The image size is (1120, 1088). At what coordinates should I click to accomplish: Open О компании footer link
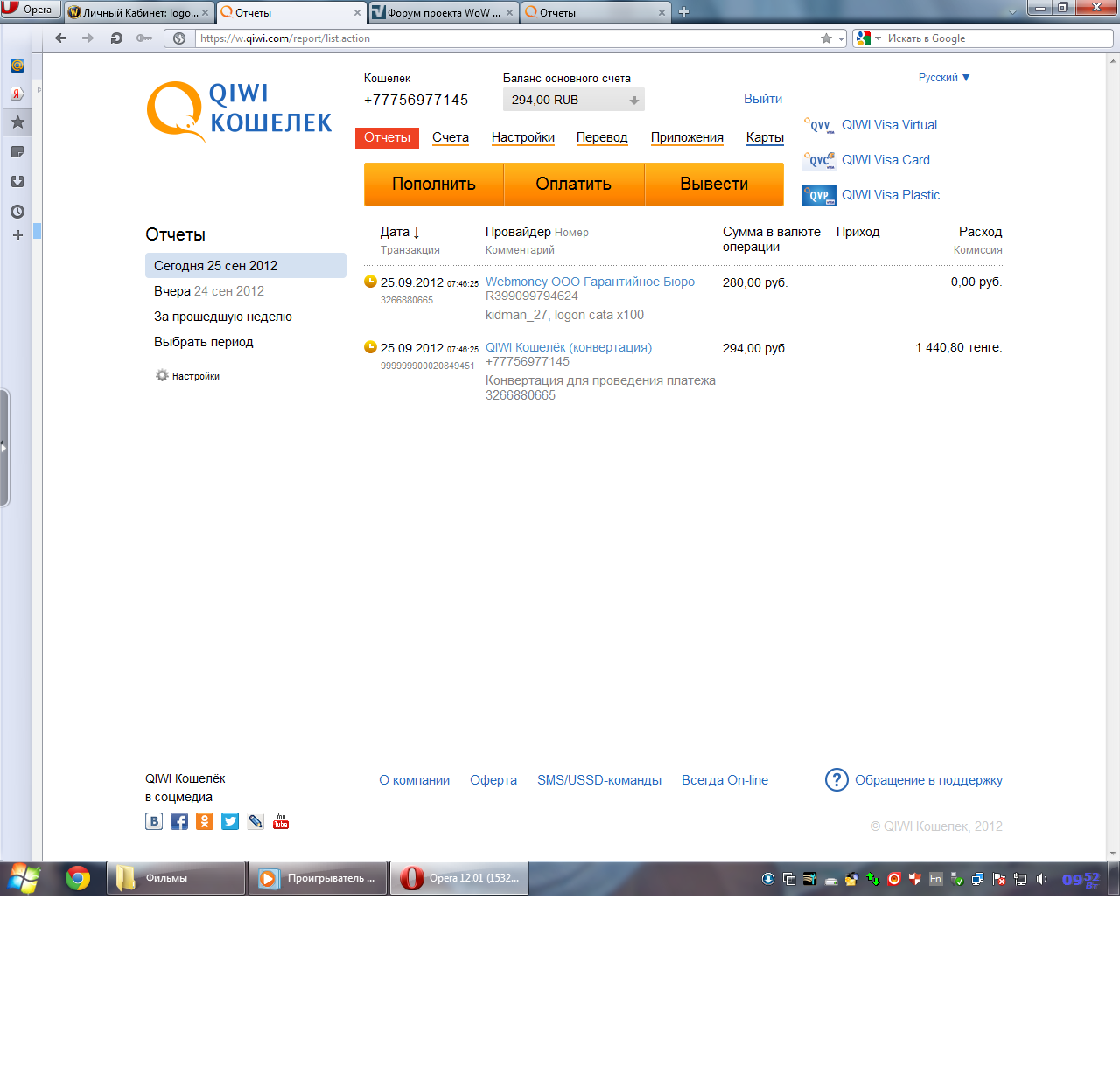(415, 780)
